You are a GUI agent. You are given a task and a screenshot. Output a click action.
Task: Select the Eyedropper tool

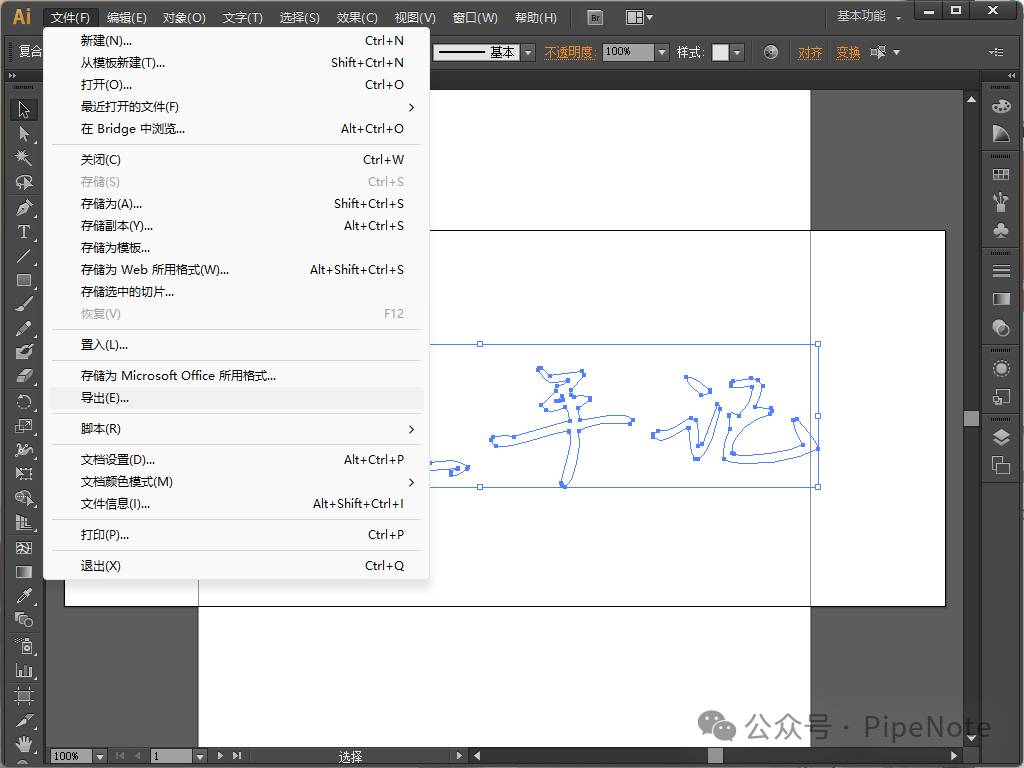24,596
